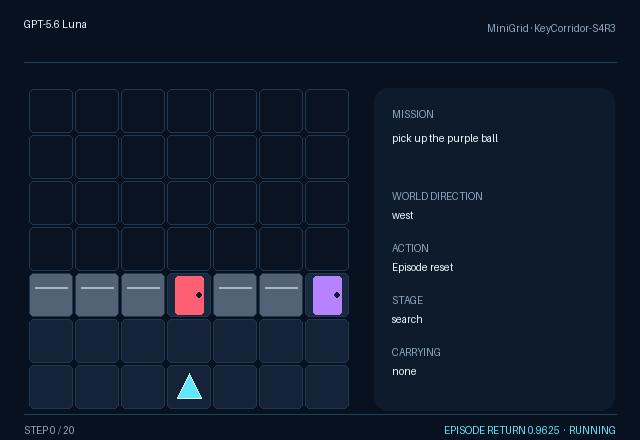The height and width of the screenshot is (440, 640).
Task: Click the second gray wall tile from the left
Action: [97, 295]
